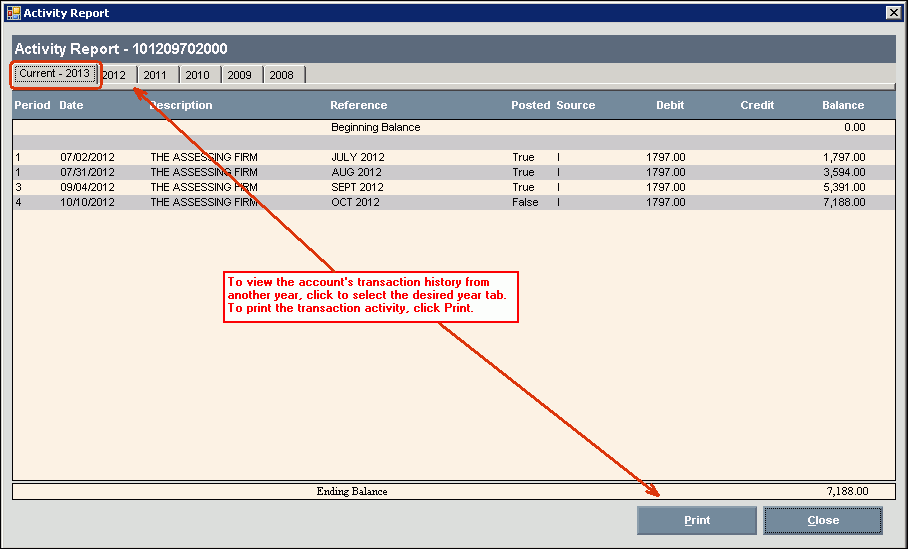The width and height of the screenshot is (908, 549).
Task: View the 2010 transaction history tab
Action: pos(197,75)
